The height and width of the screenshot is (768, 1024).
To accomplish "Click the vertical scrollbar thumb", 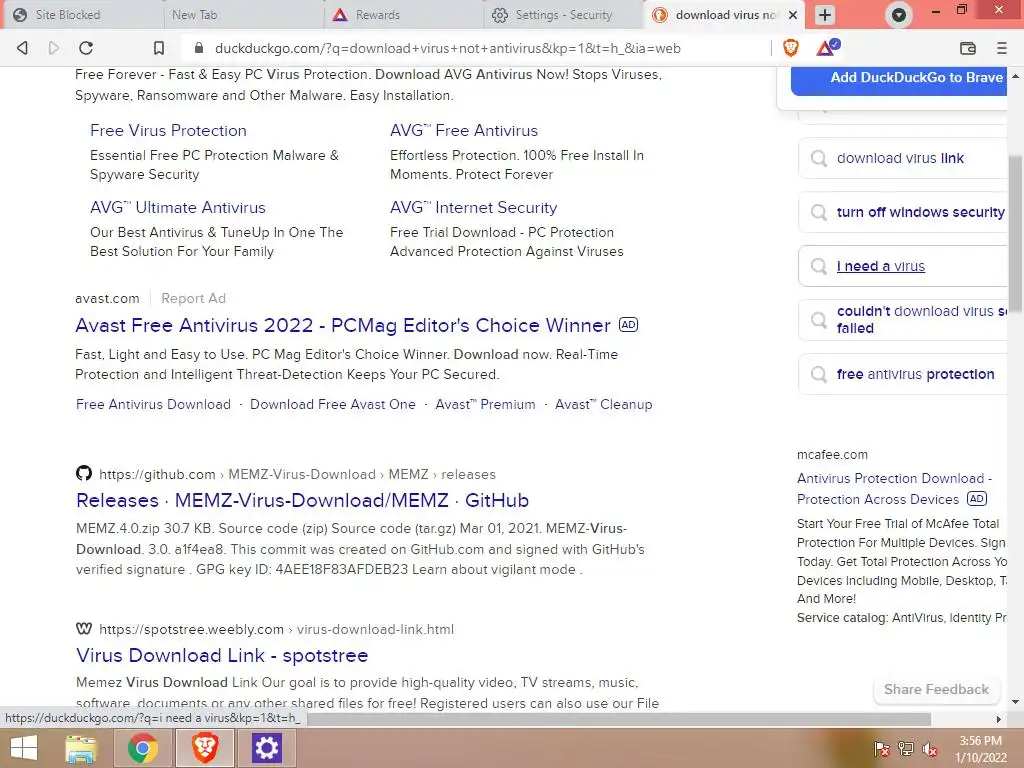I will click(x=1015, y=235).
